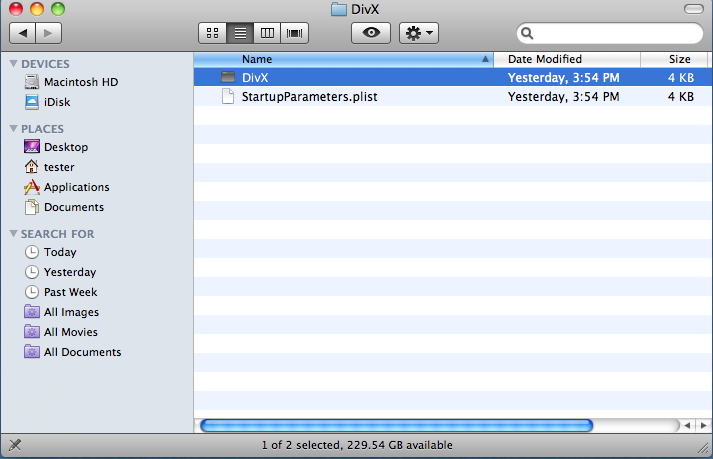The image size is (713, 459).
Task: Click the DivX row's dark icon
Action: coord(228,77)
